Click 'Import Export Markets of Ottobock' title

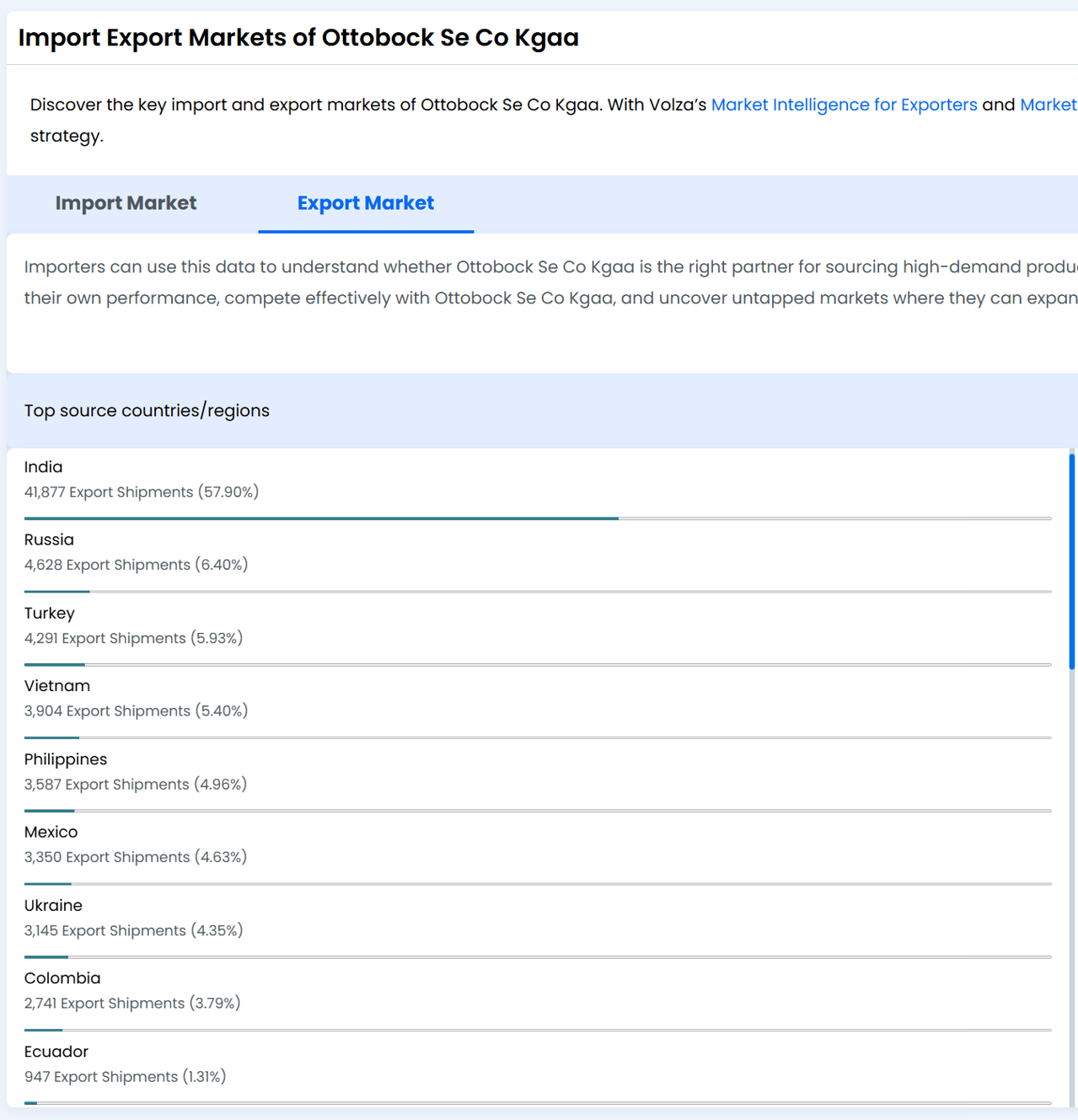(x=298, y=38)
